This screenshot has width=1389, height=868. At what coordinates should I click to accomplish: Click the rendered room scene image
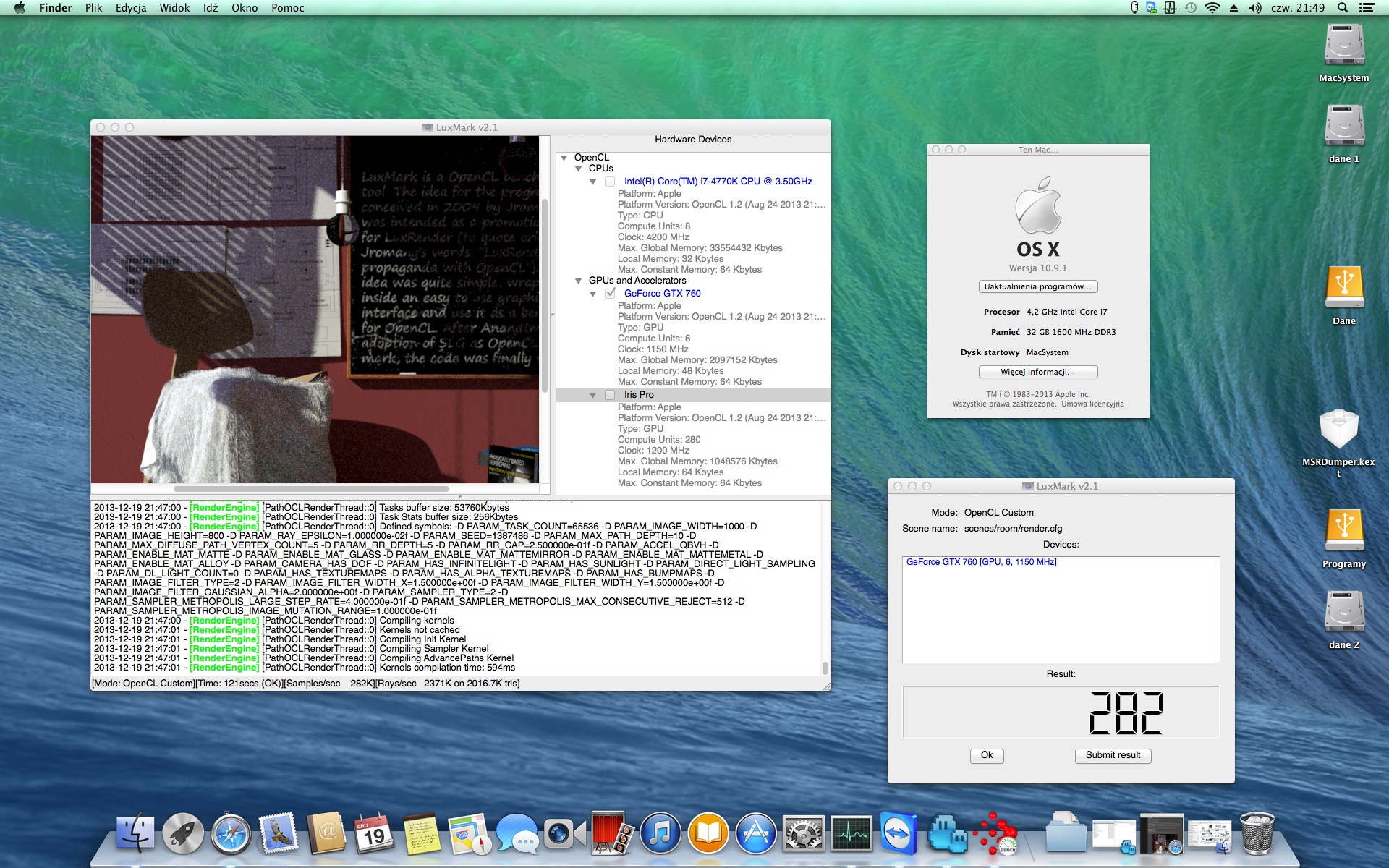coord(315,310)
